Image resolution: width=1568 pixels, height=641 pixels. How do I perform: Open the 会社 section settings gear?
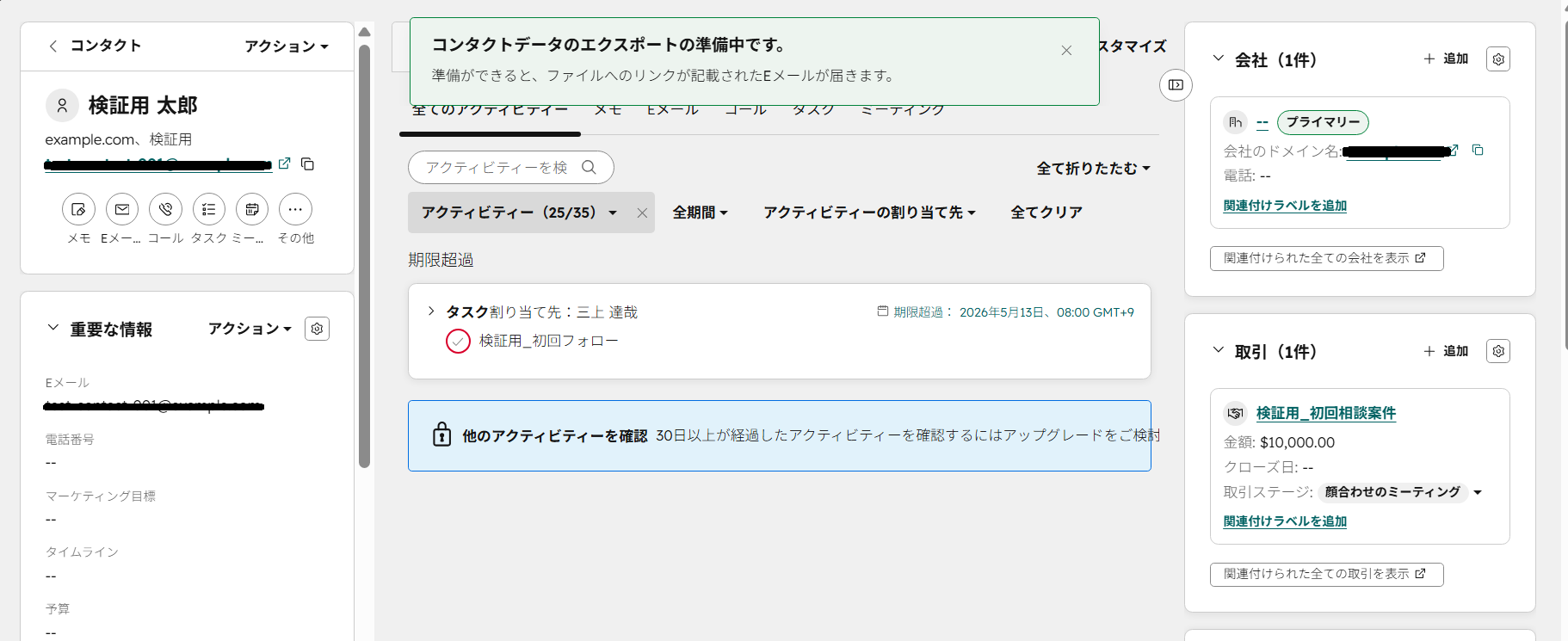click(x=1498, y=59)
